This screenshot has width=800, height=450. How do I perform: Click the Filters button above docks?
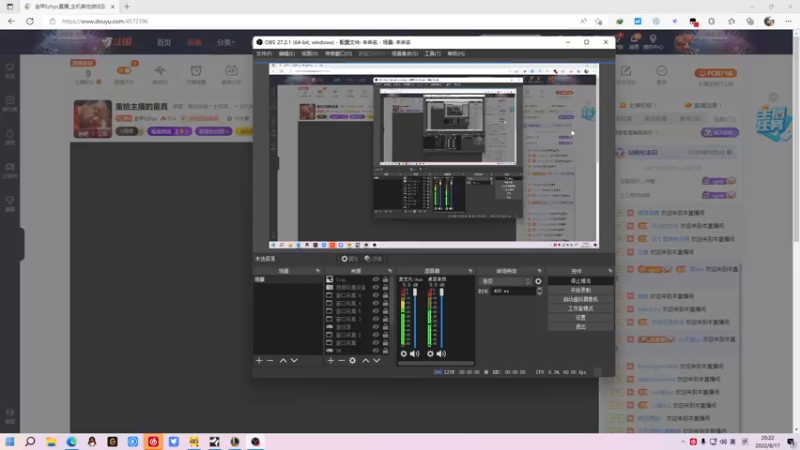coord(373,259)
